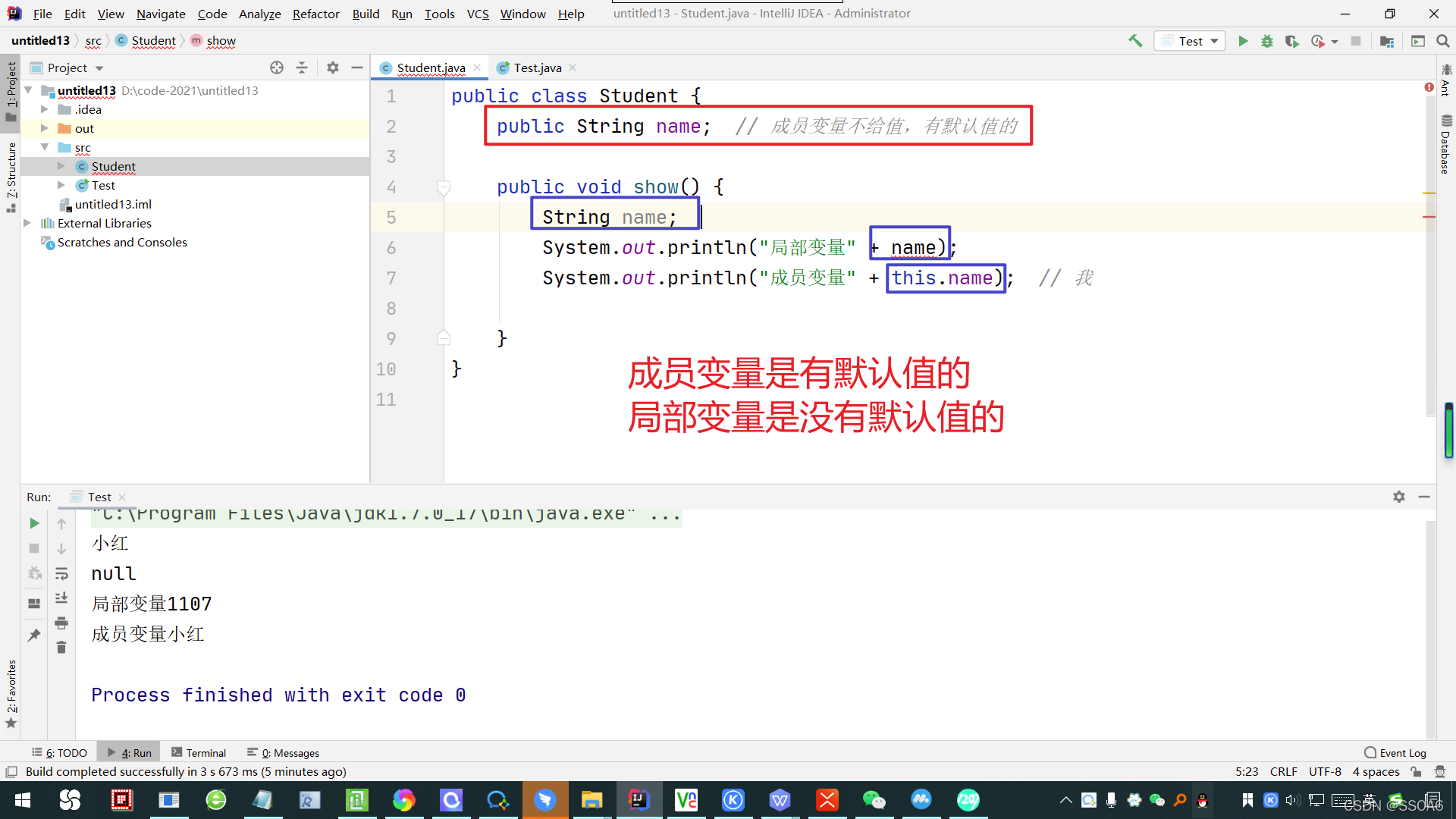The image size is (1456, 819).
Task: Open Project panel settings gear
Action: pos(333,67)
